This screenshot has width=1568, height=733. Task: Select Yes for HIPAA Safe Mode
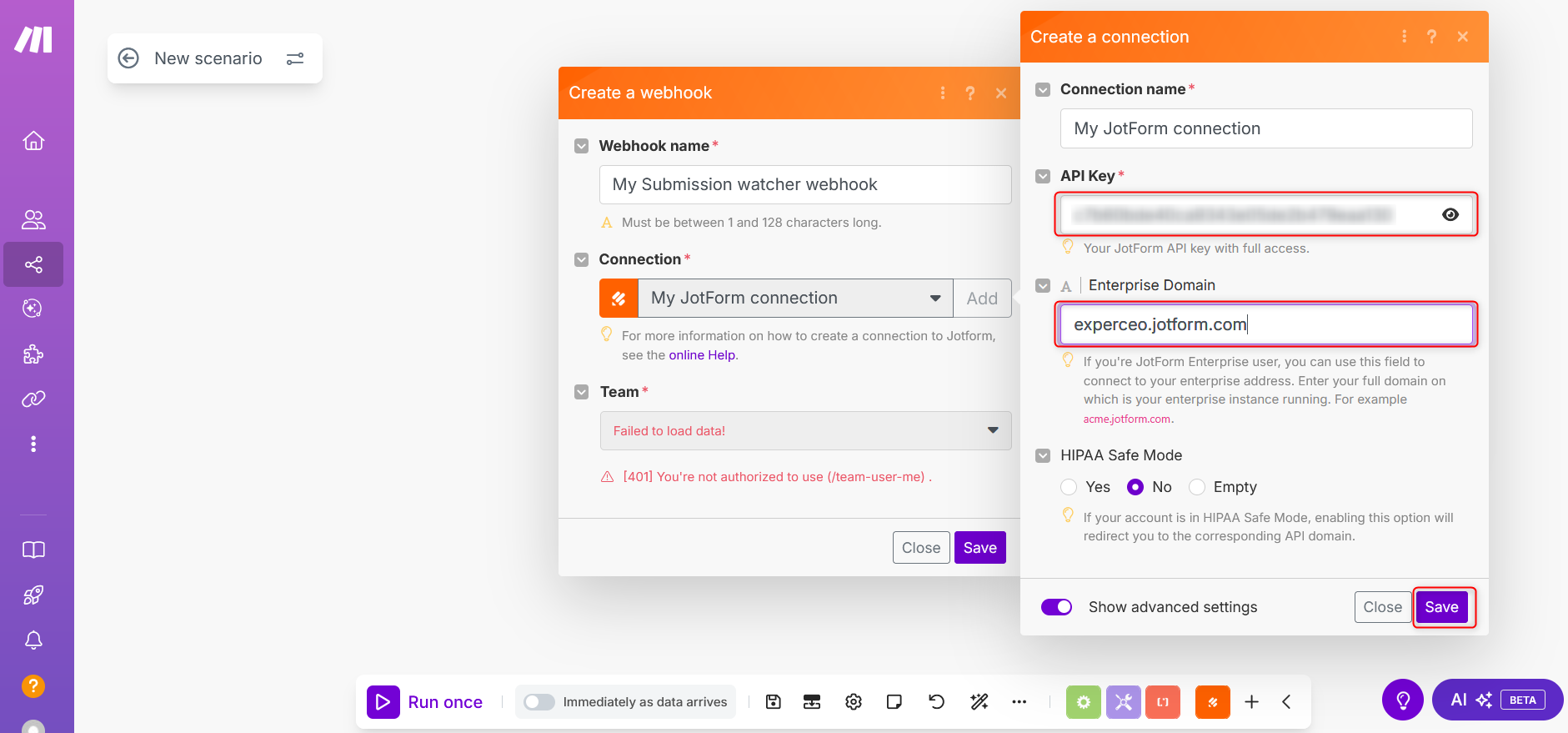1069,487
